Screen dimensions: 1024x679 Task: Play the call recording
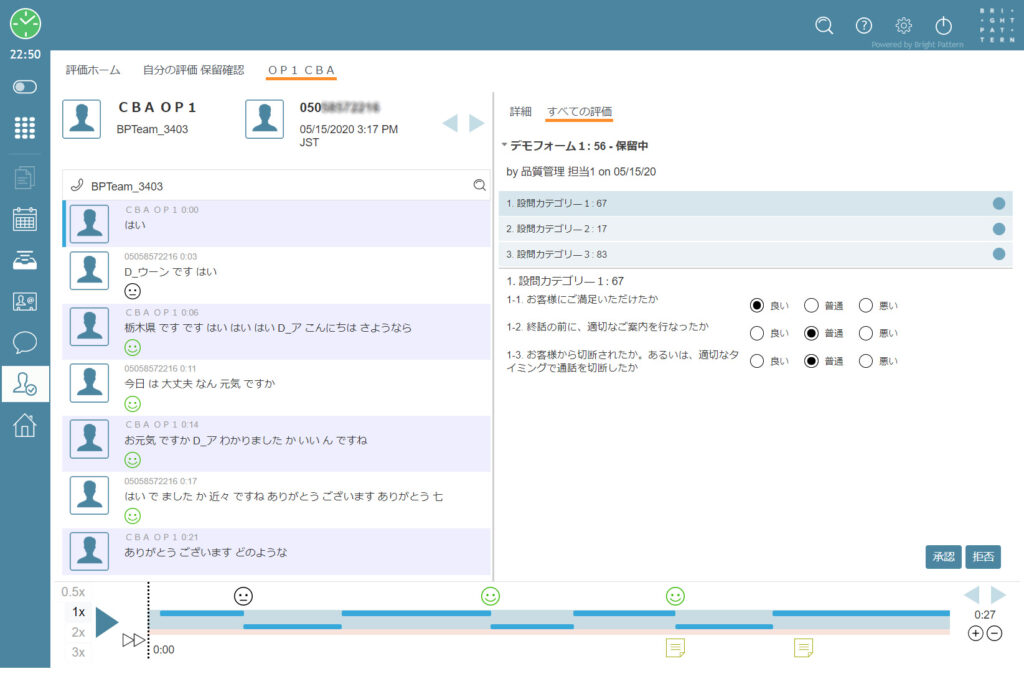click(106, 622)
